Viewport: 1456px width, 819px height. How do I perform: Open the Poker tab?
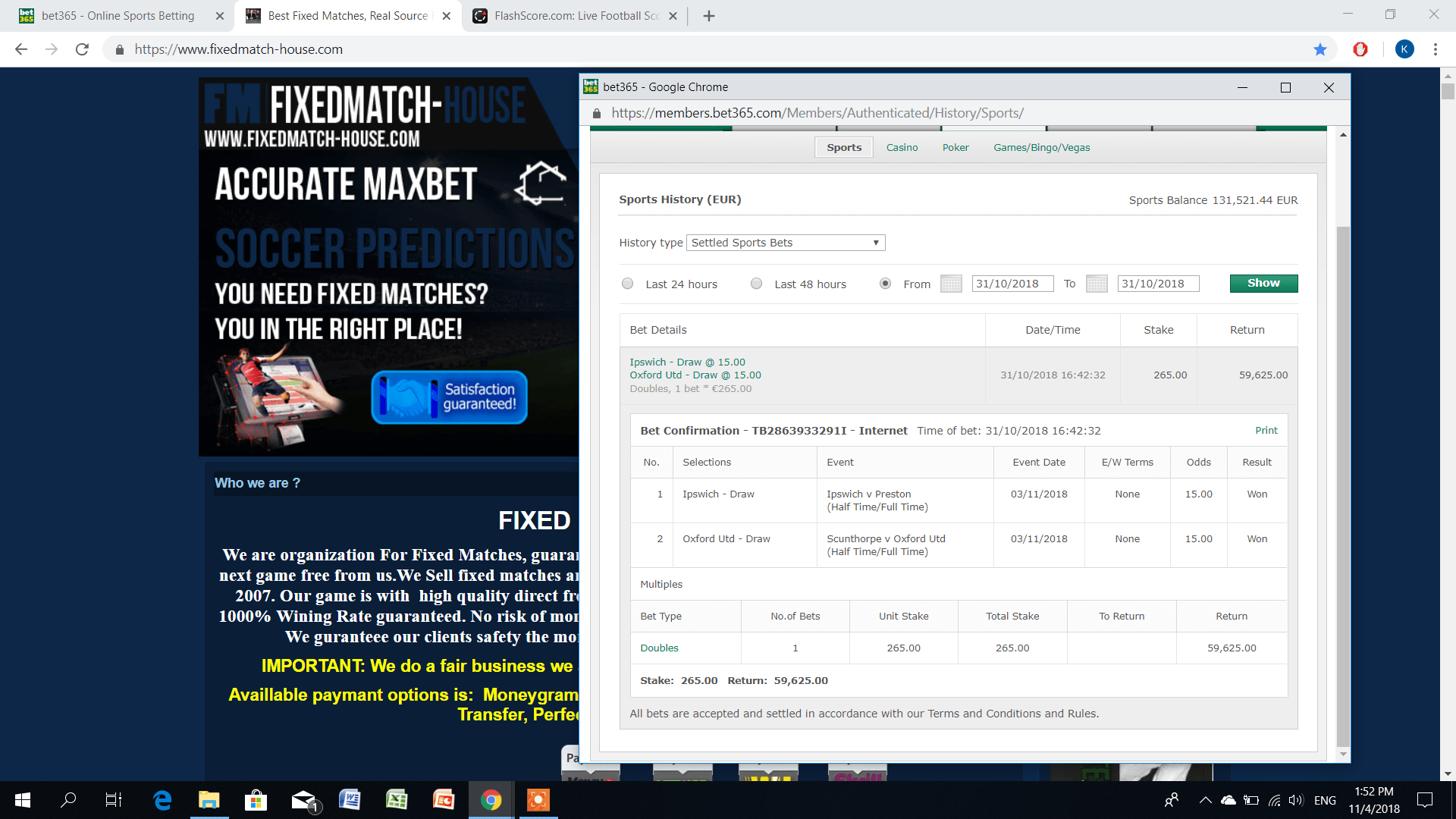click(x=955, y=147)
